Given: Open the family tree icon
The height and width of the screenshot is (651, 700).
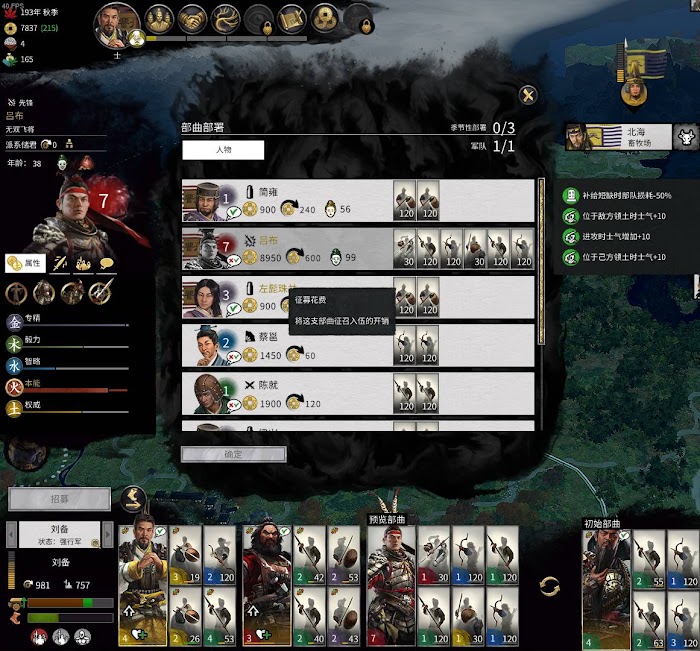Looking at the screenshot, I should pos(225,19).
